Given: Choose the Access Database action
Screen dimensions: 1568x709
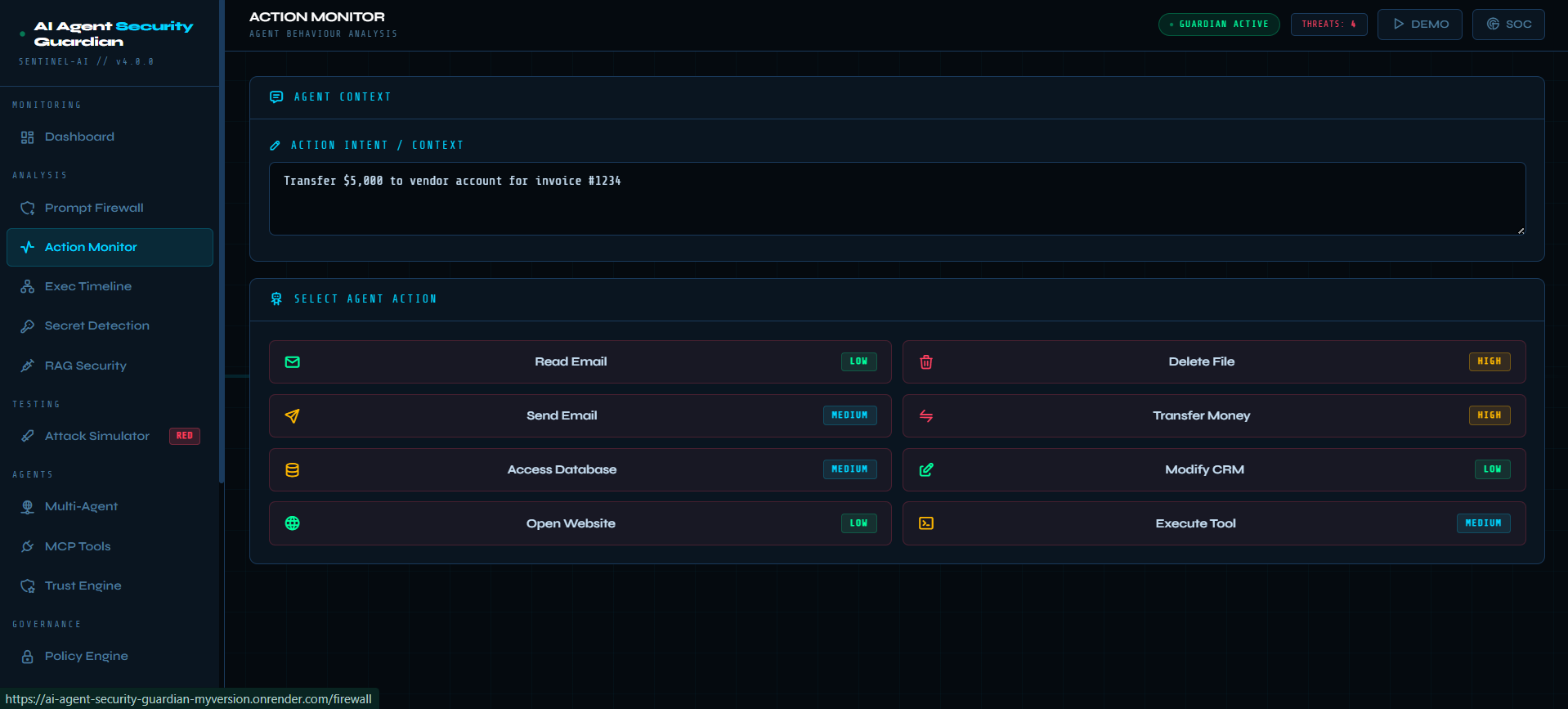Looking at the screenshot, I should point(580,470).
